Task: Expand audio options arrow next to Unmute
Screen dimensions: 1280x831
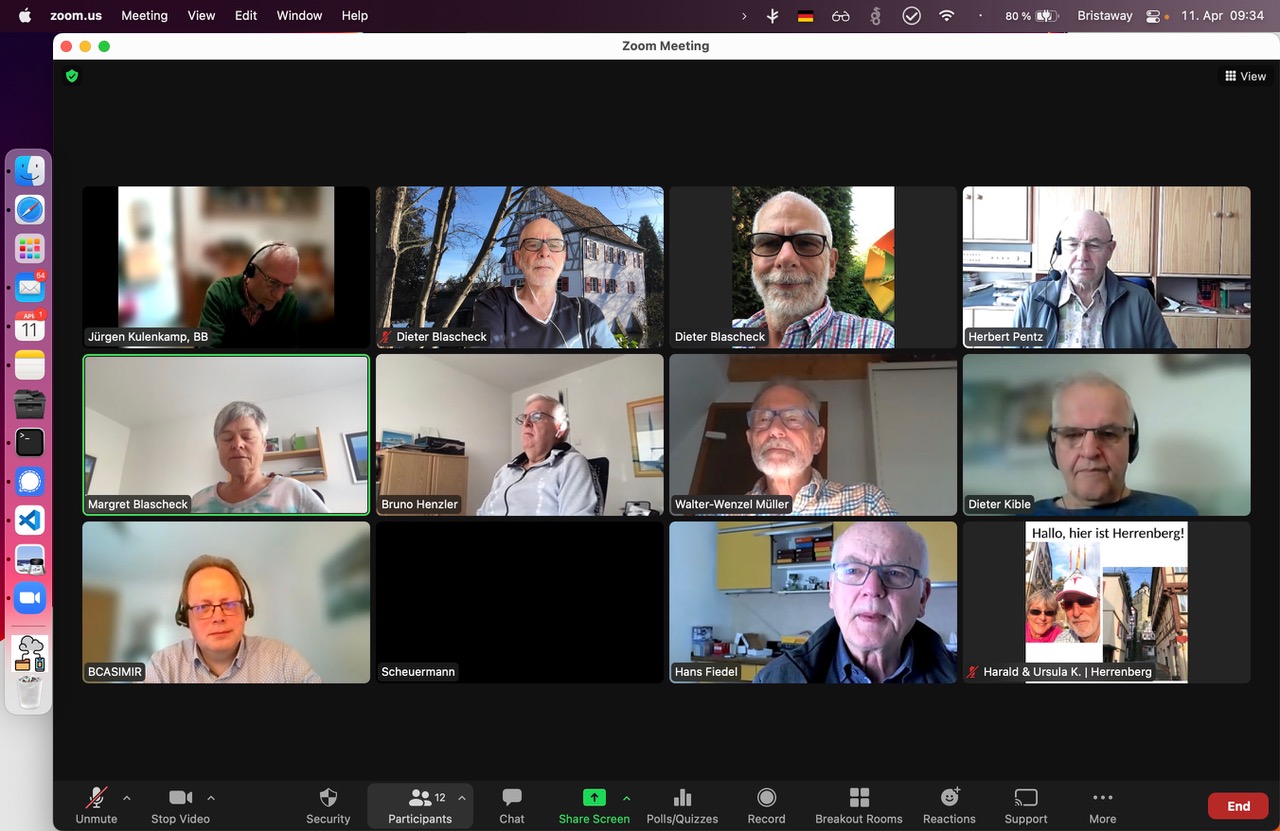Action: (x=126, y=798)
